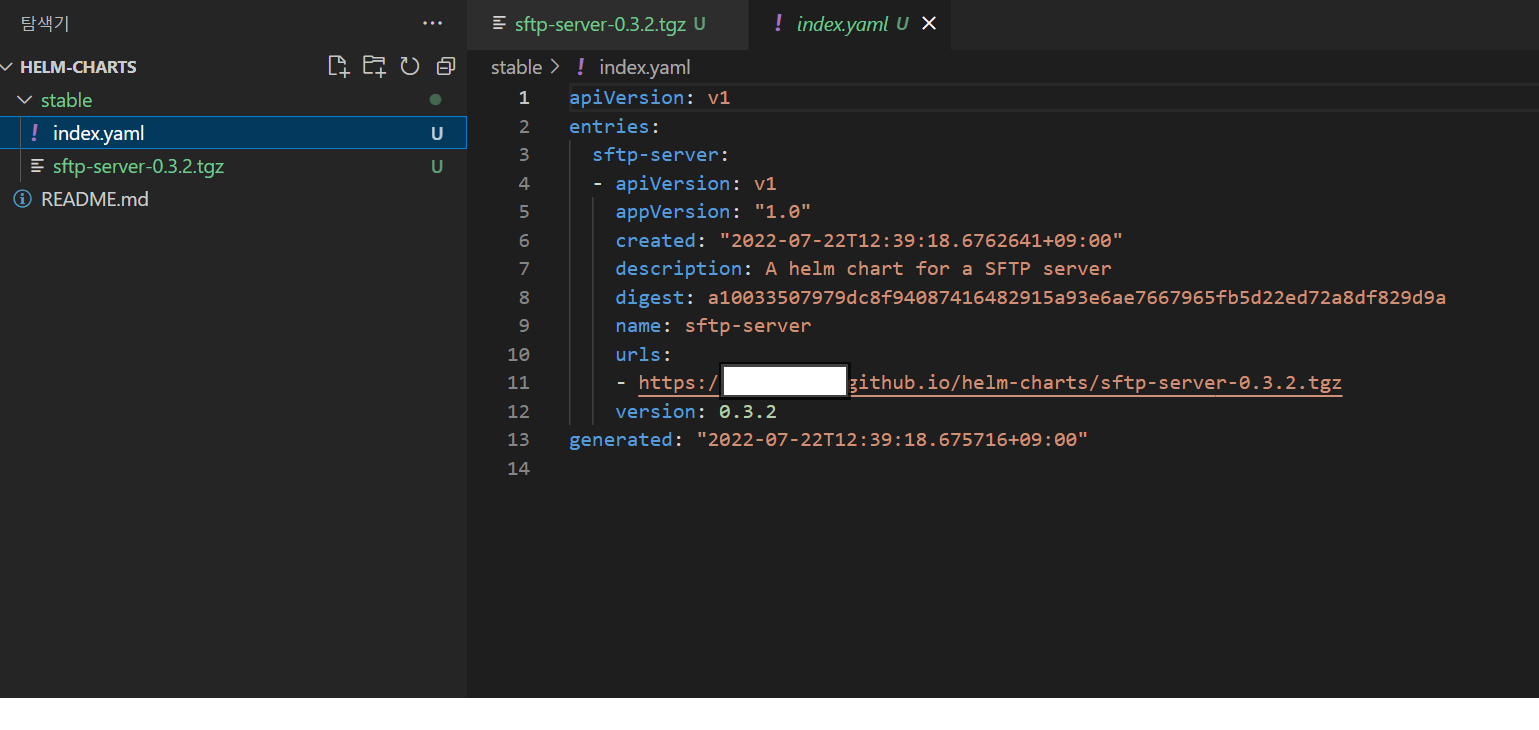
Task: Collapse all folders with the collapse icon
Action: point(445,67)
